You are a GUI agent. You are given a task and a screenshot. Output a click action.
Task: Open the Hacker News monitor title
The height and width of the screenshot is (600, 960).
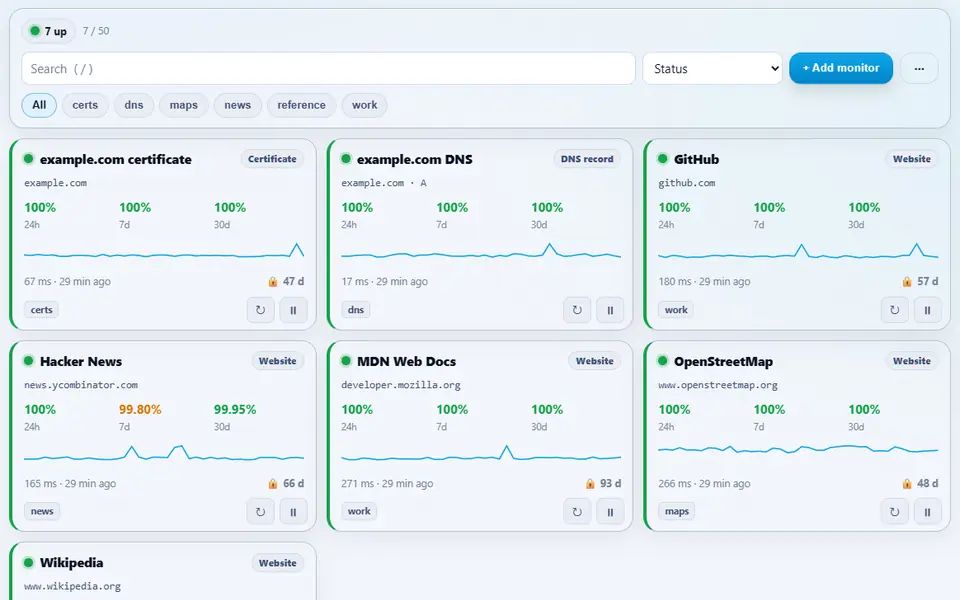click(81, 361)
